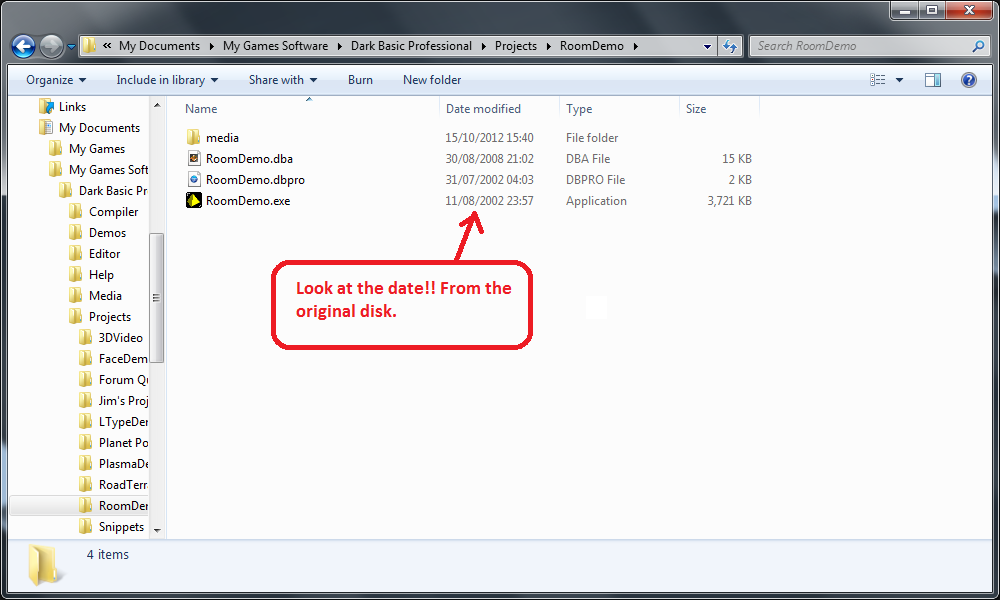Click the blue Help icon
The height and width of the screenshot is (601, 1000).
coord(969,80)
